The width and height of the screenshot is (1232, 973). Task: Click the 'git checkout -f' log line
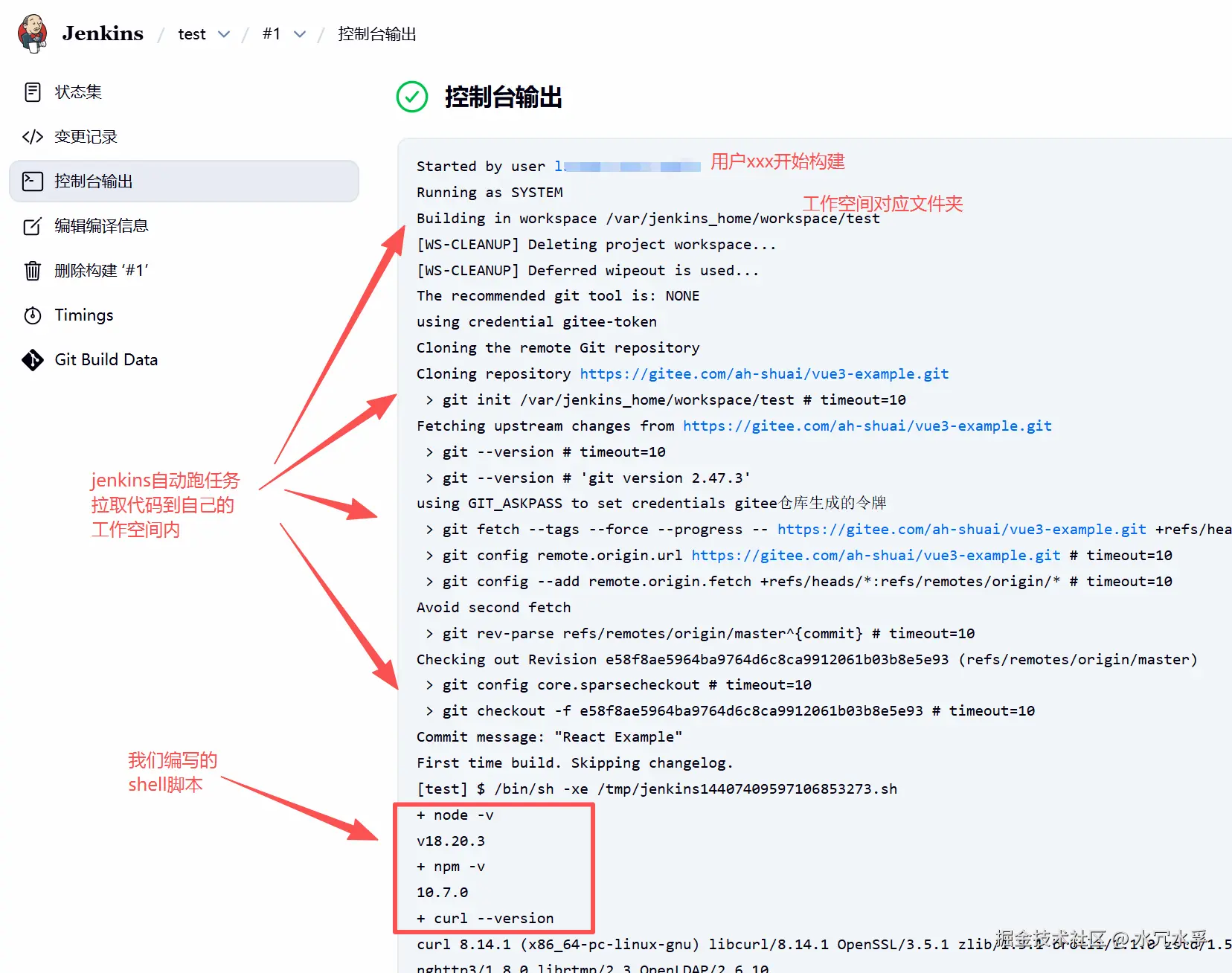click(730, 711)
